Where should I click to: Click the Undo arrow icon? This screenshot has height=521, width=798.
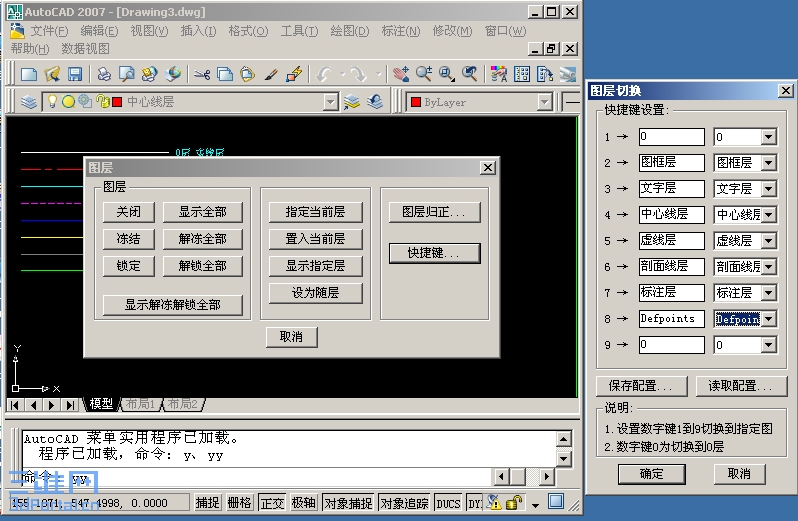[x=324, y=75]
